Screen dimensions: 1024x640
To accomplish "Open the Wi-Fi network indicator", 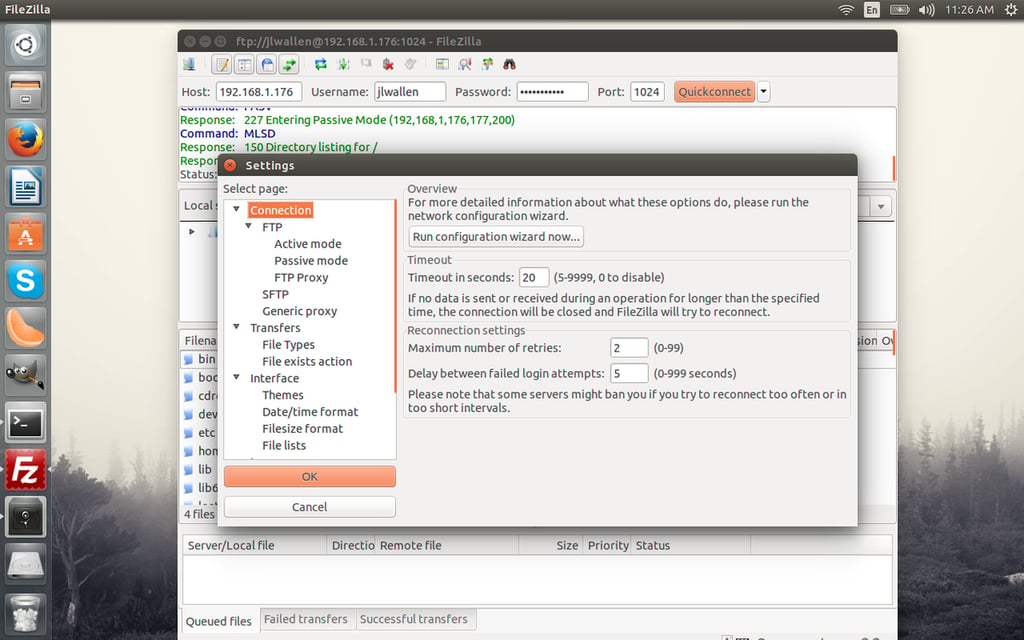I will (846, 10).
